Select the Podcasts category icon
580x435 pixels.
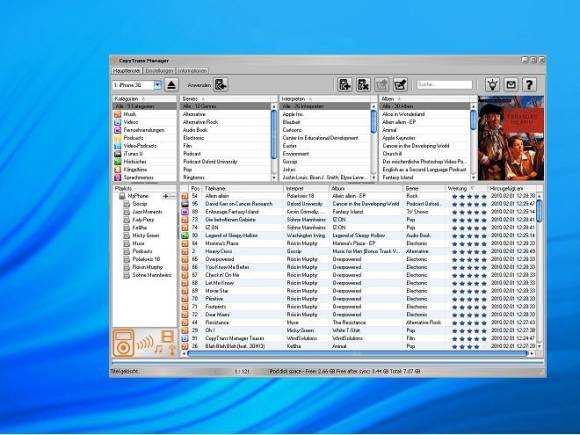click(118, 138)
